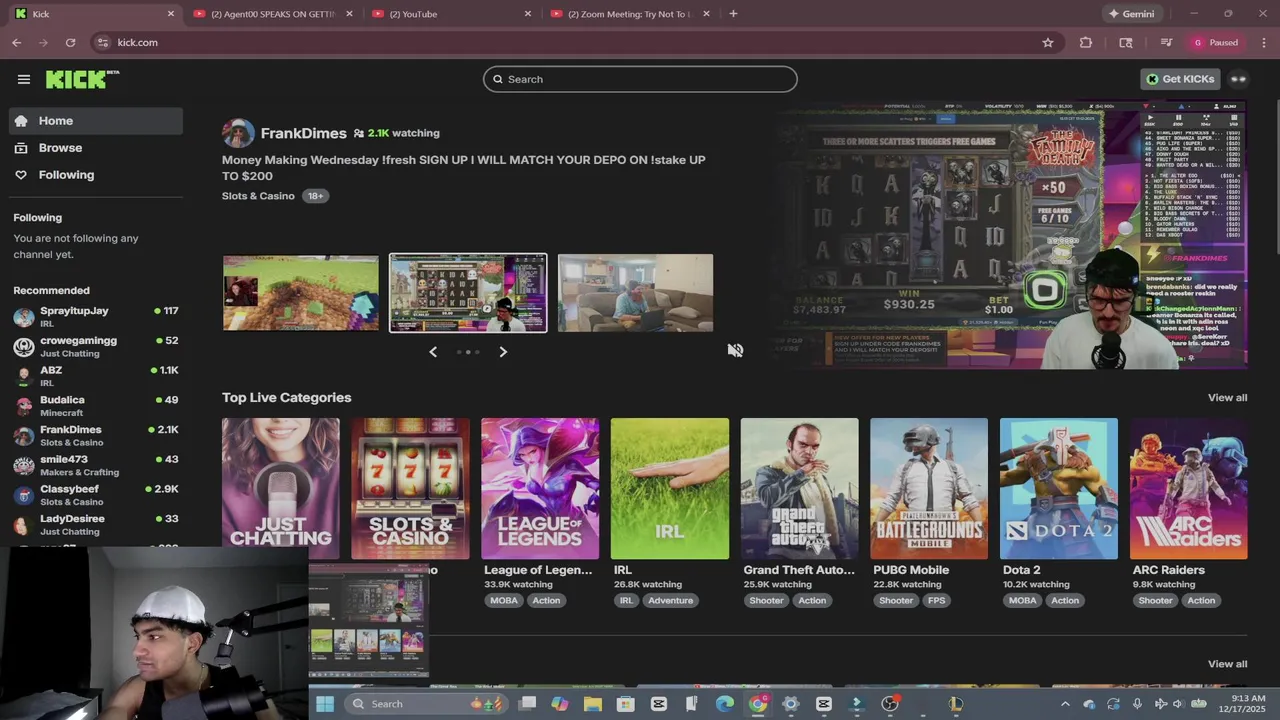This screenshot has width=1280, height=720.
Task: Show the previous featured stream arrow
Action: [433, 352]
